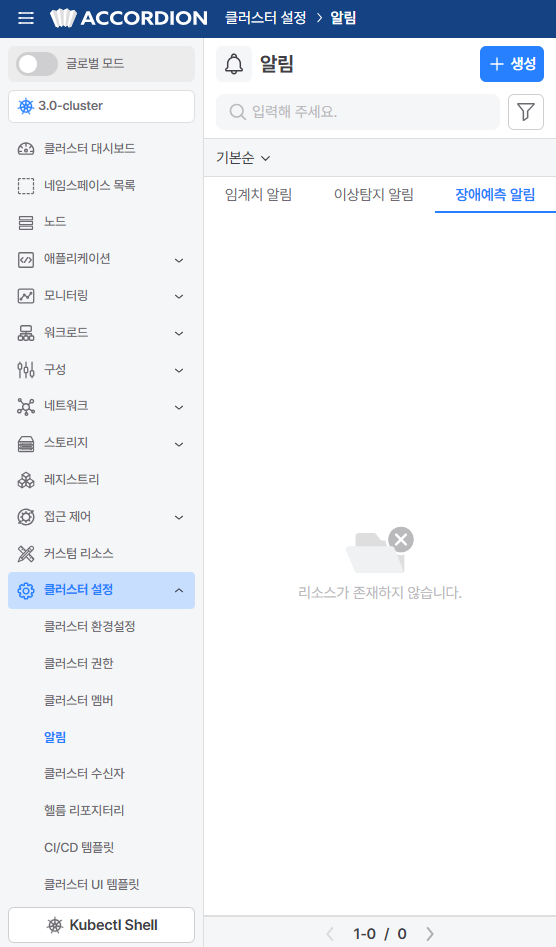The height and width of the screenshot is (947, 556).
Task: Open 클러스터 대시보드 label
Action: point(89,149)
